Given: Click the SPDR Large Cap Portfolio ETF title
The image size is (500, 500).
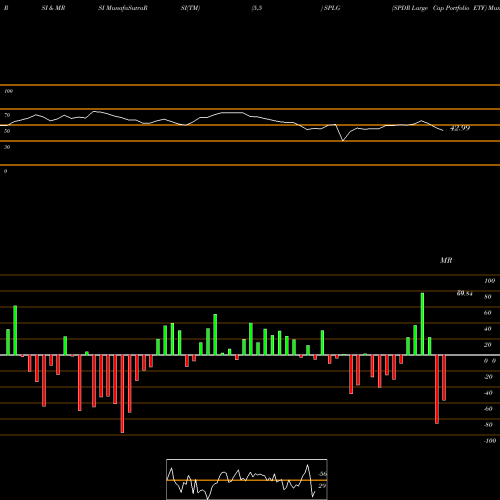Looking at the screenshot, I should point(439,8).
